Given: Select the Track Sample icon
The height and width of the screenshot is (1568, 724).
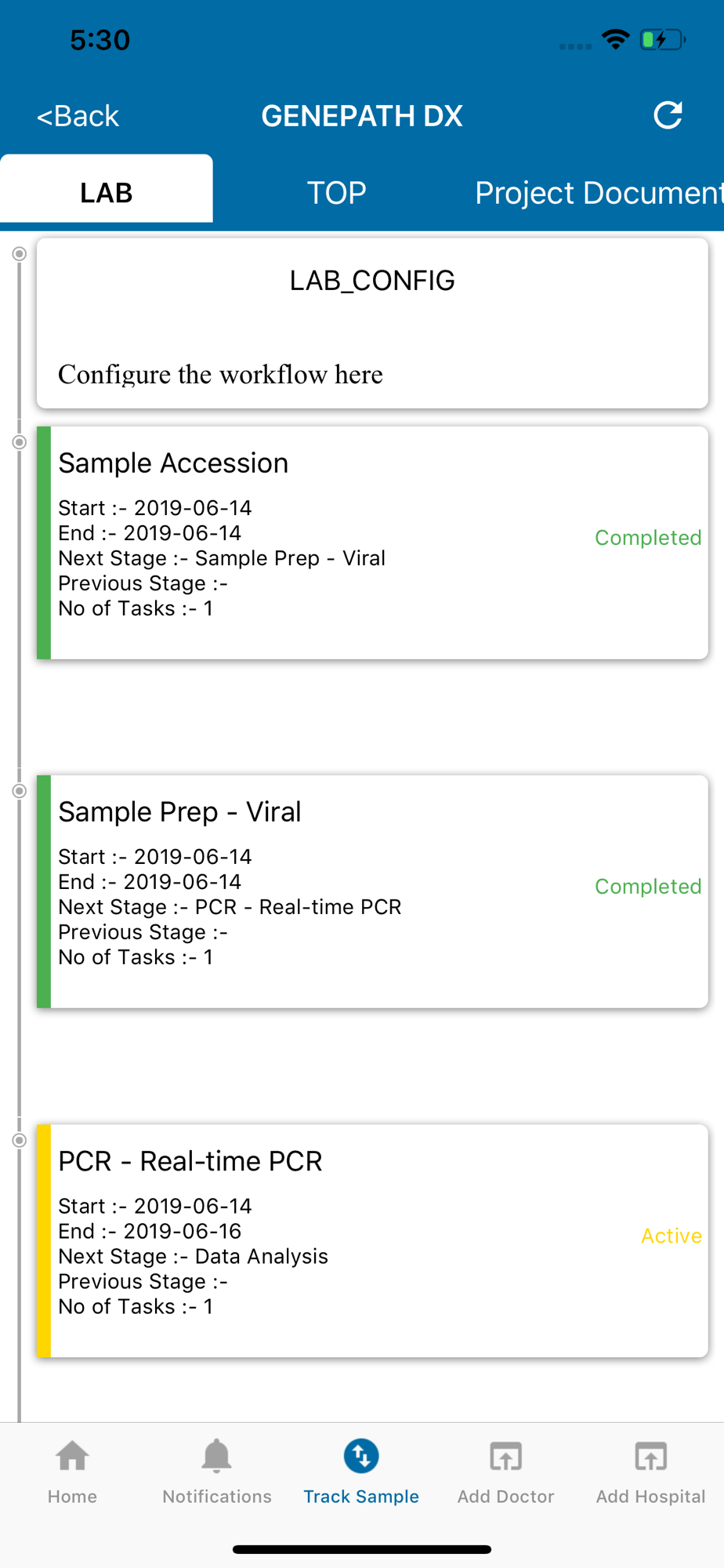Looking at the screenshot, I should (361, 1457).
